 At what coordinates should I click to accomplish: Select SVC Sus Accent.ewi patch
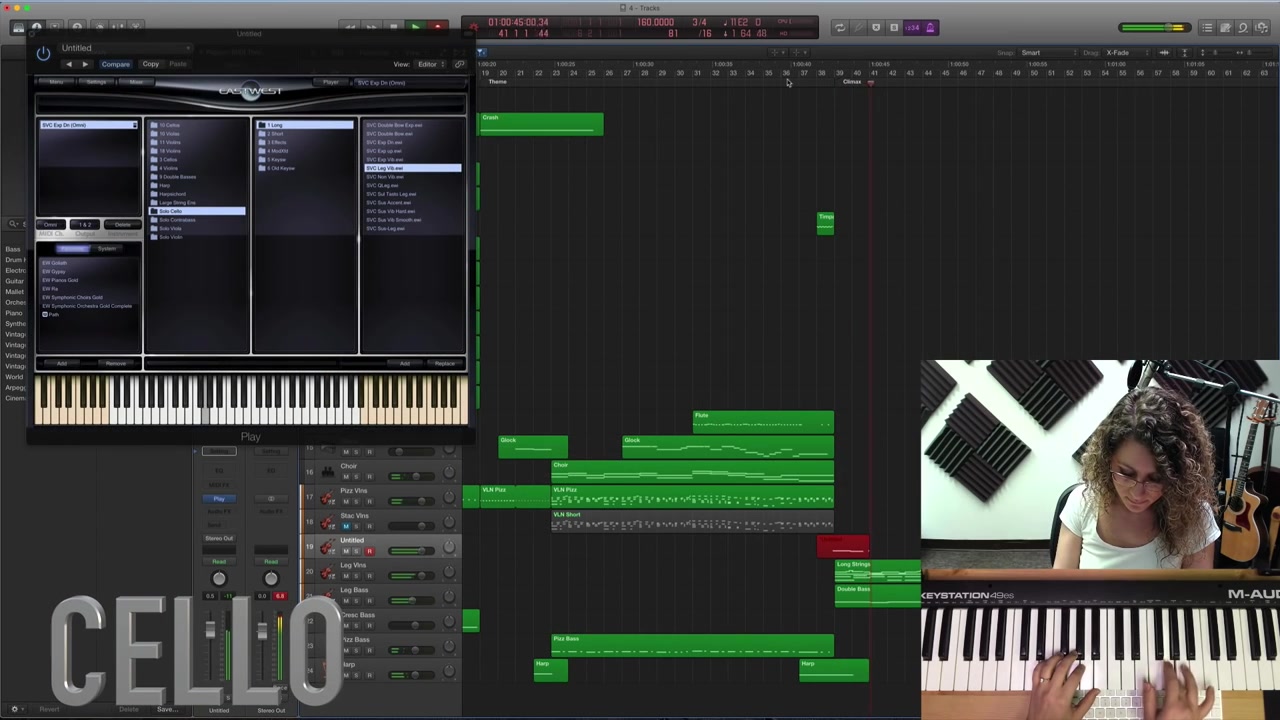pos(412,202)
